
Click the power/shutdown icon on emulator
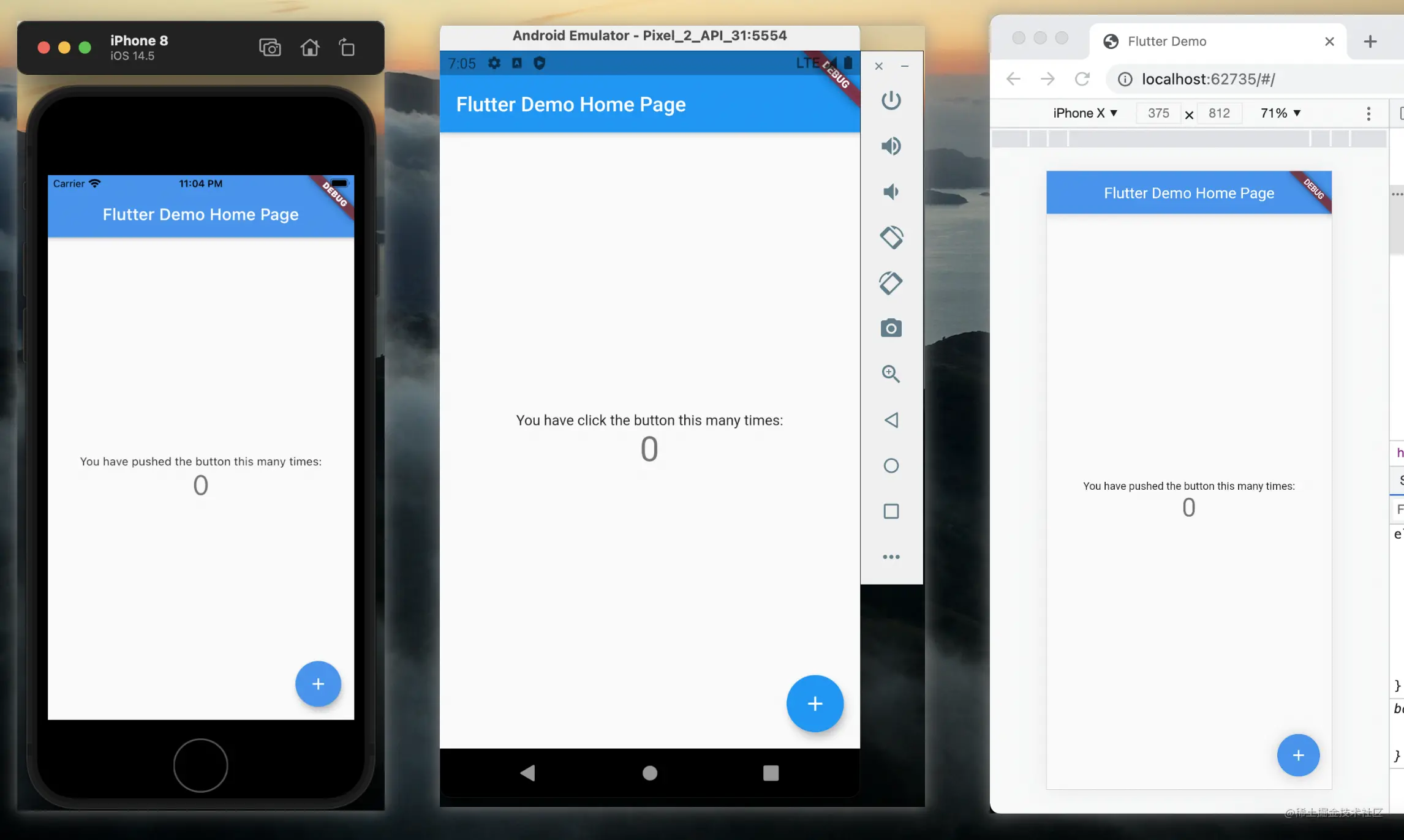[891, 99]
